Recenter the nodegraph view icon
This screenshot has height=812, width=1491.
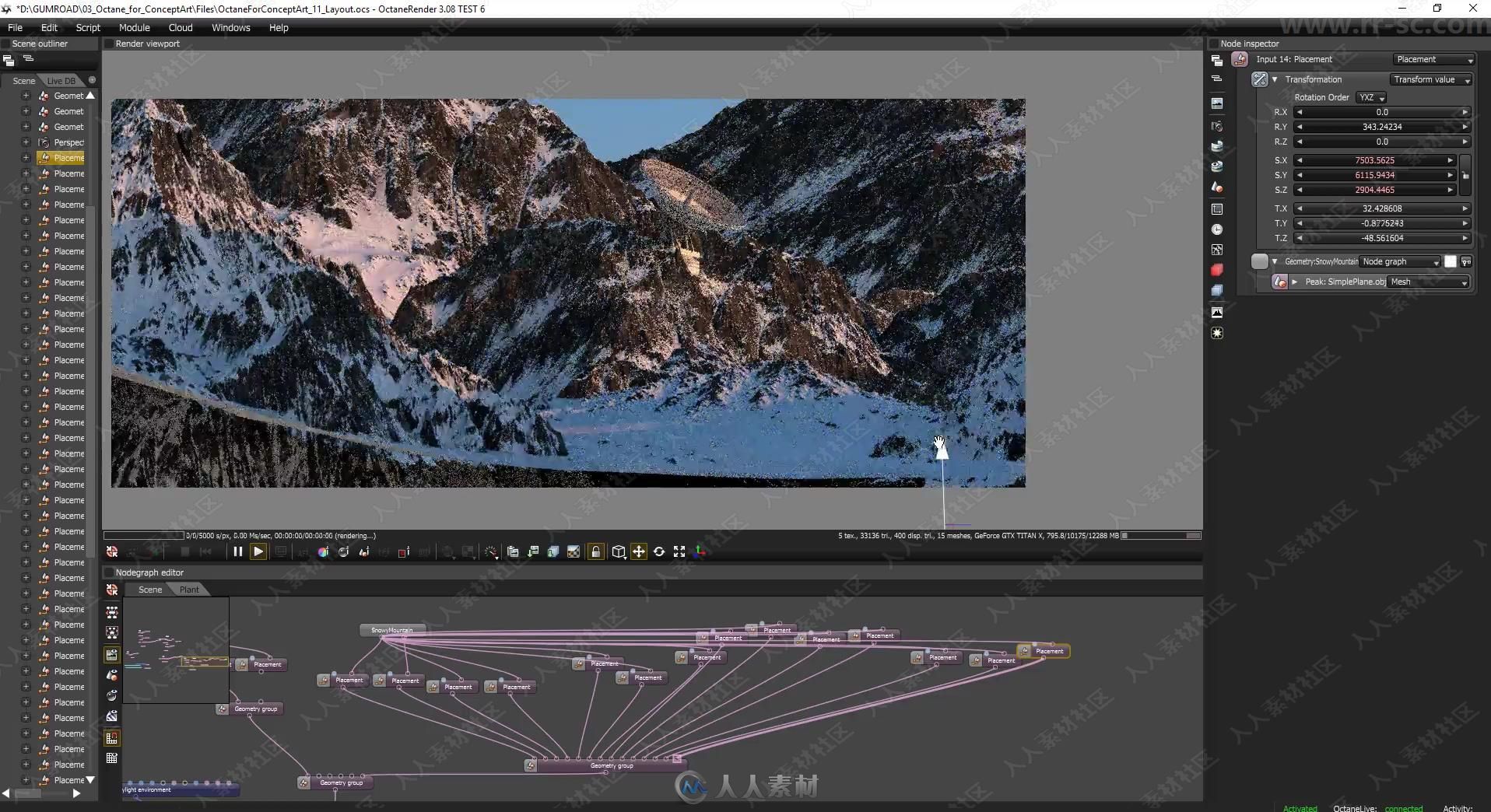[x=112, y=590]
